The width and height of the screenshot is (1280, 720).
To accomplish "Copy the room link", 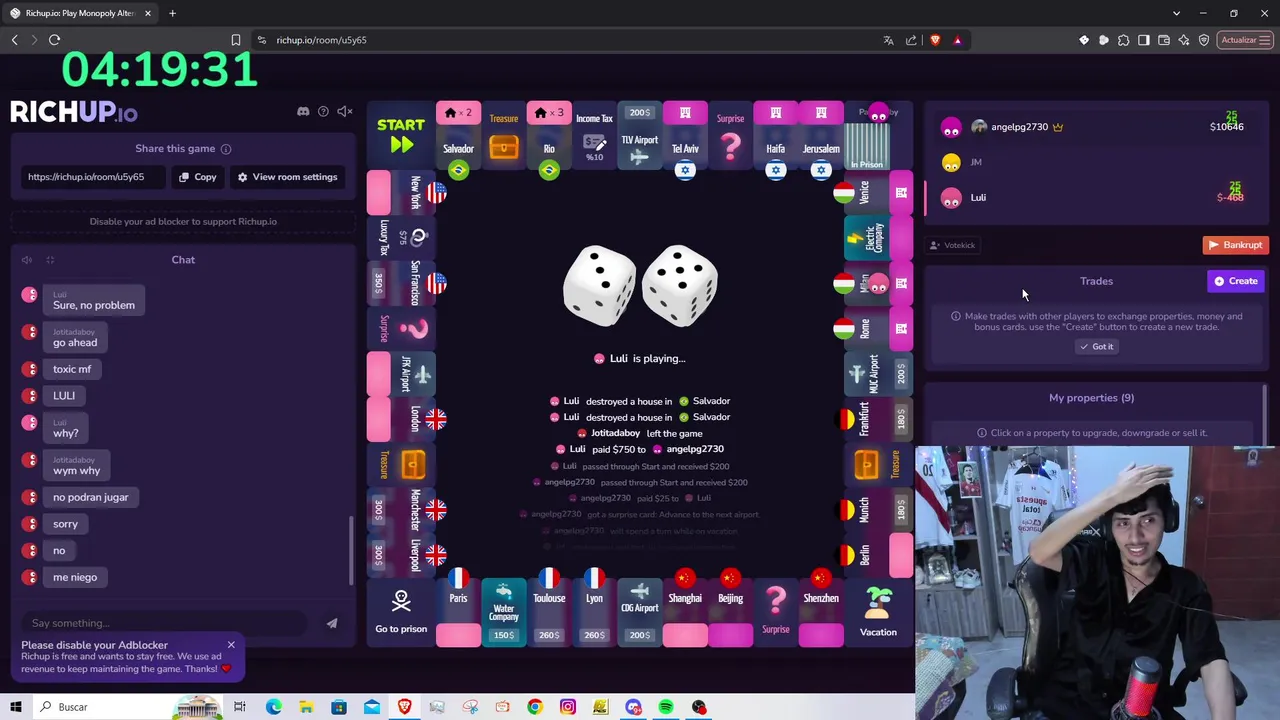I will click(198, 177).
